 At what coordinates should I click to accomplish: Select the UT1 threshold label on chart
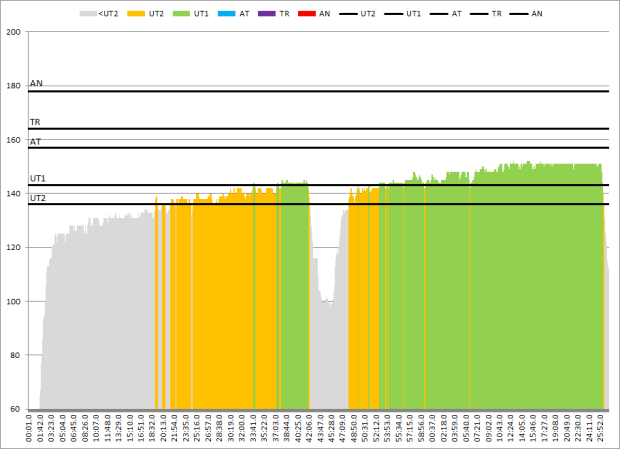(37, 178)
